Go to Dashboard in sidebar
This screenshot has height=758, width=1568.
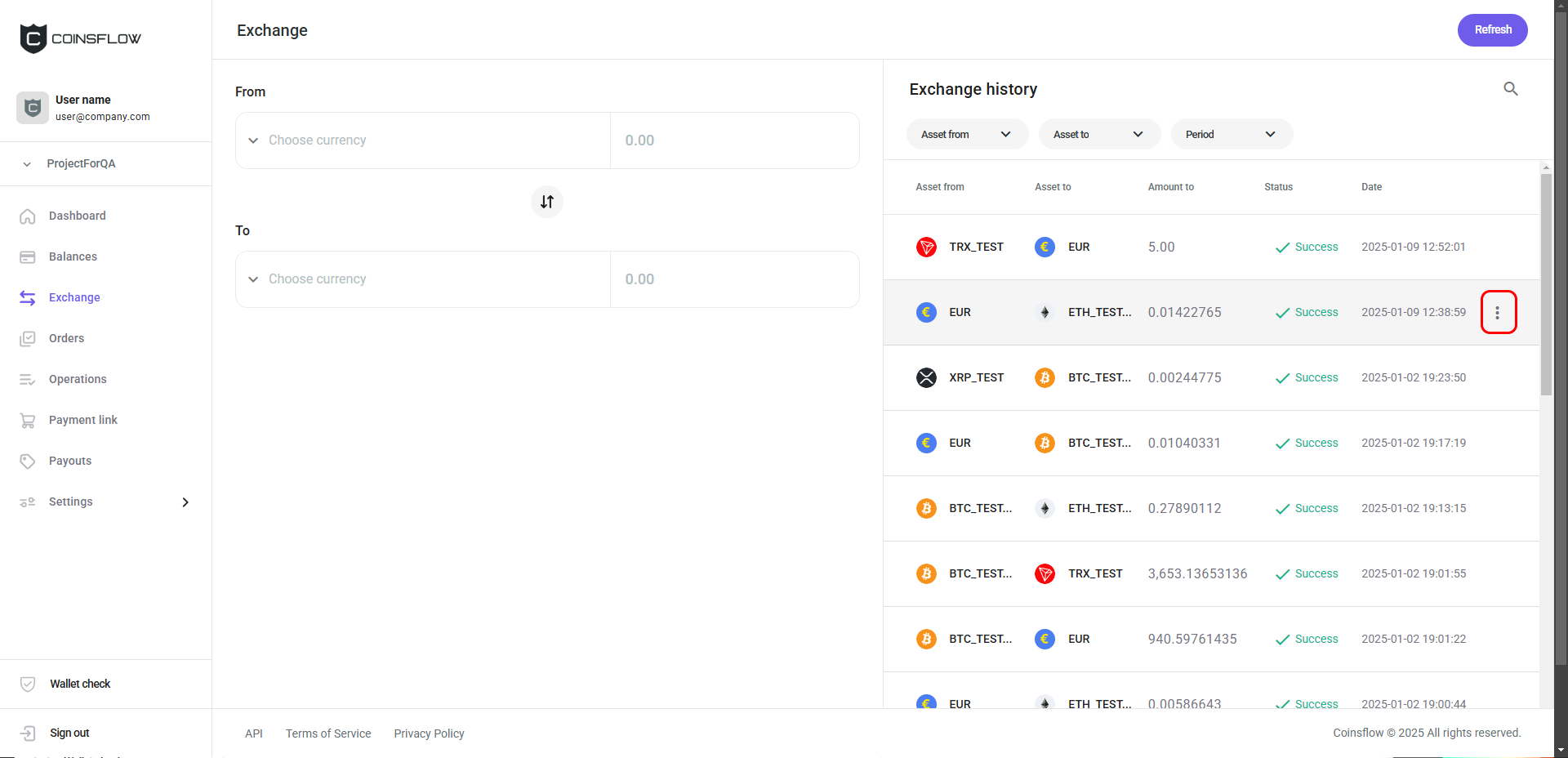[77, 216]
